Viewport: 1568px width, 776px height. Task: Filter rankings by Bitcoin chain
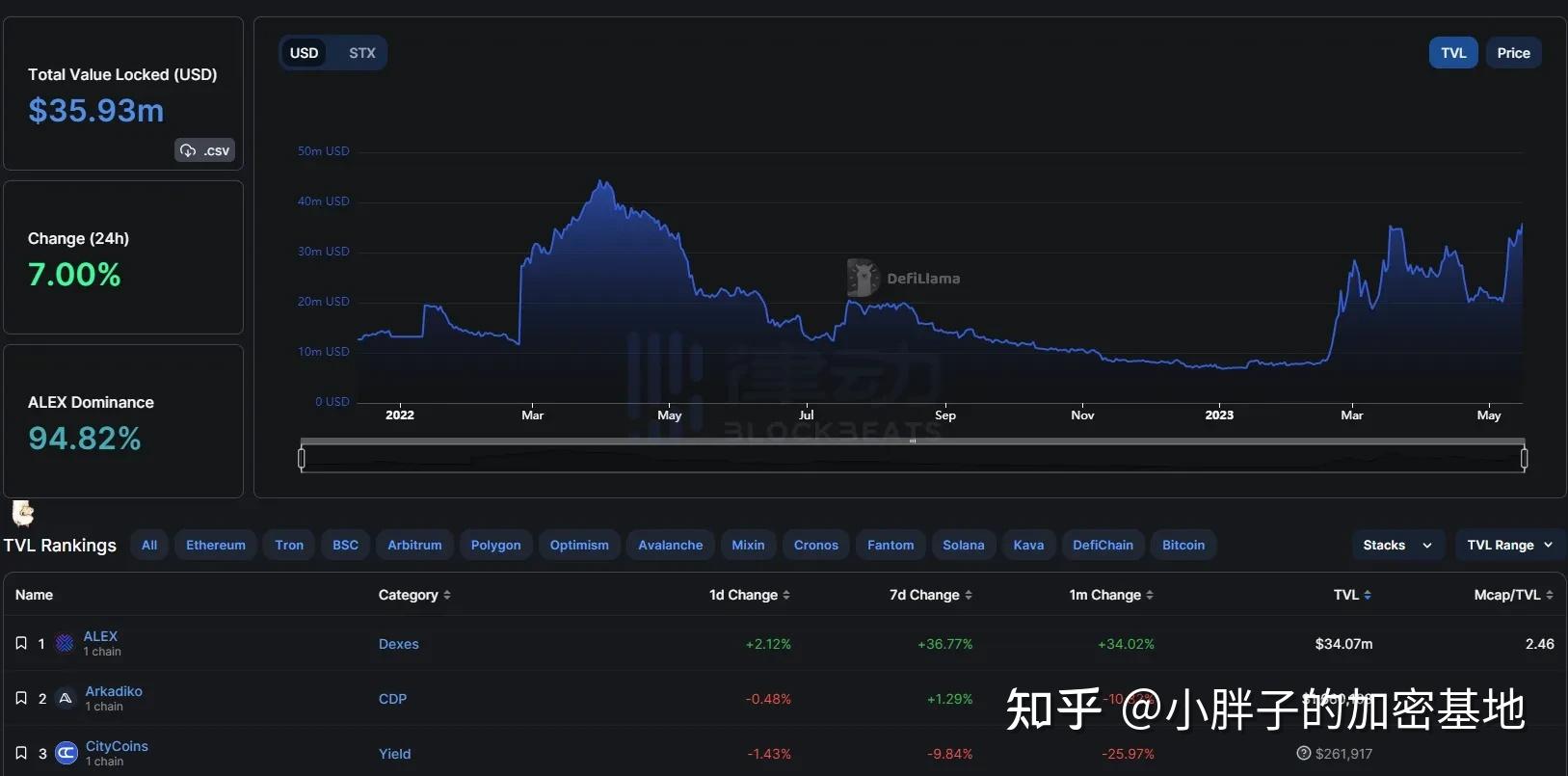(x=1183, y=545)
